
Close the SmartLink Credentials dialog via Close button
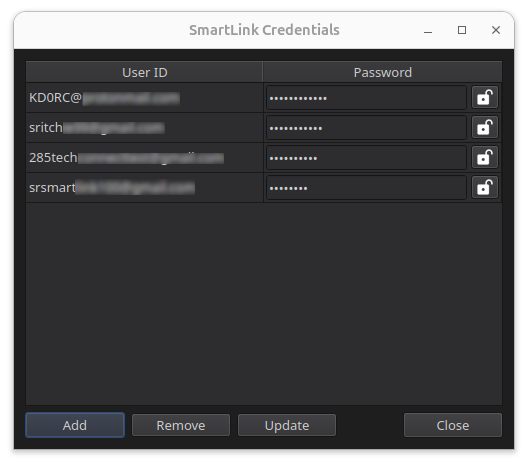(453, 425)
